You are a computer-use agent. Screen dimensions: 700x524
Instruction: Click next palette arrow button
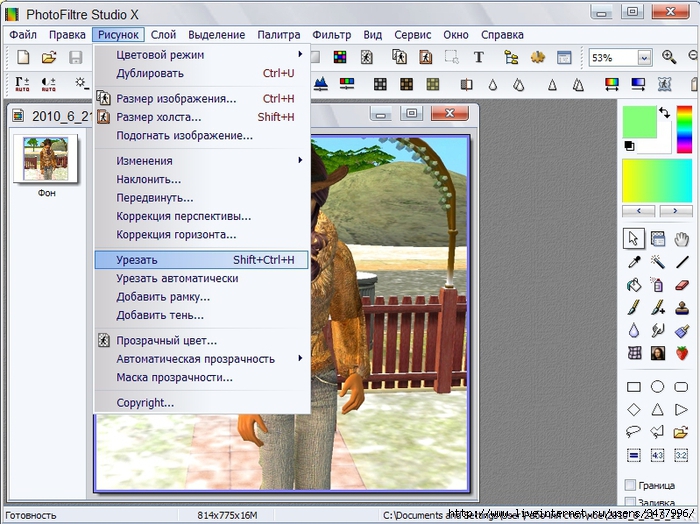click(x=676, y=210)
